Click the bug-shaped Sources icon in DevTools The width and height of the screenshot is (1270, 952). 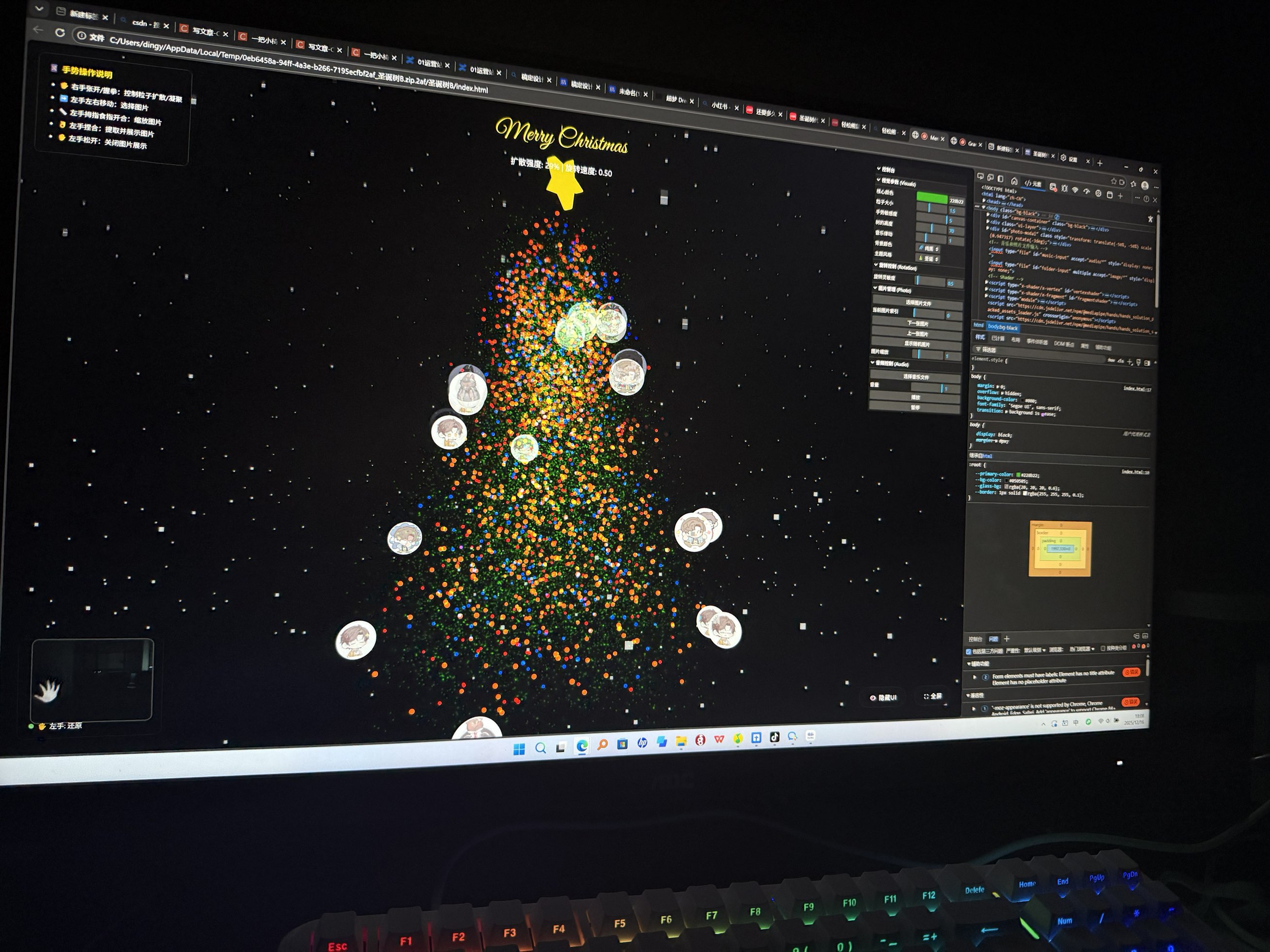coord(1065,189)
